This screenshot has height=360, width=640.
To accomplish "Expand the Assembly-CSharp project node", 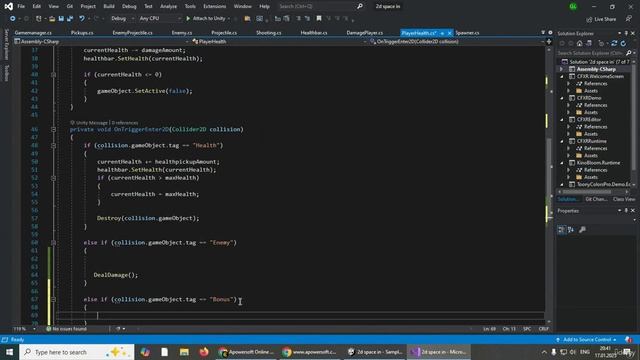I will tap(562, 69).
